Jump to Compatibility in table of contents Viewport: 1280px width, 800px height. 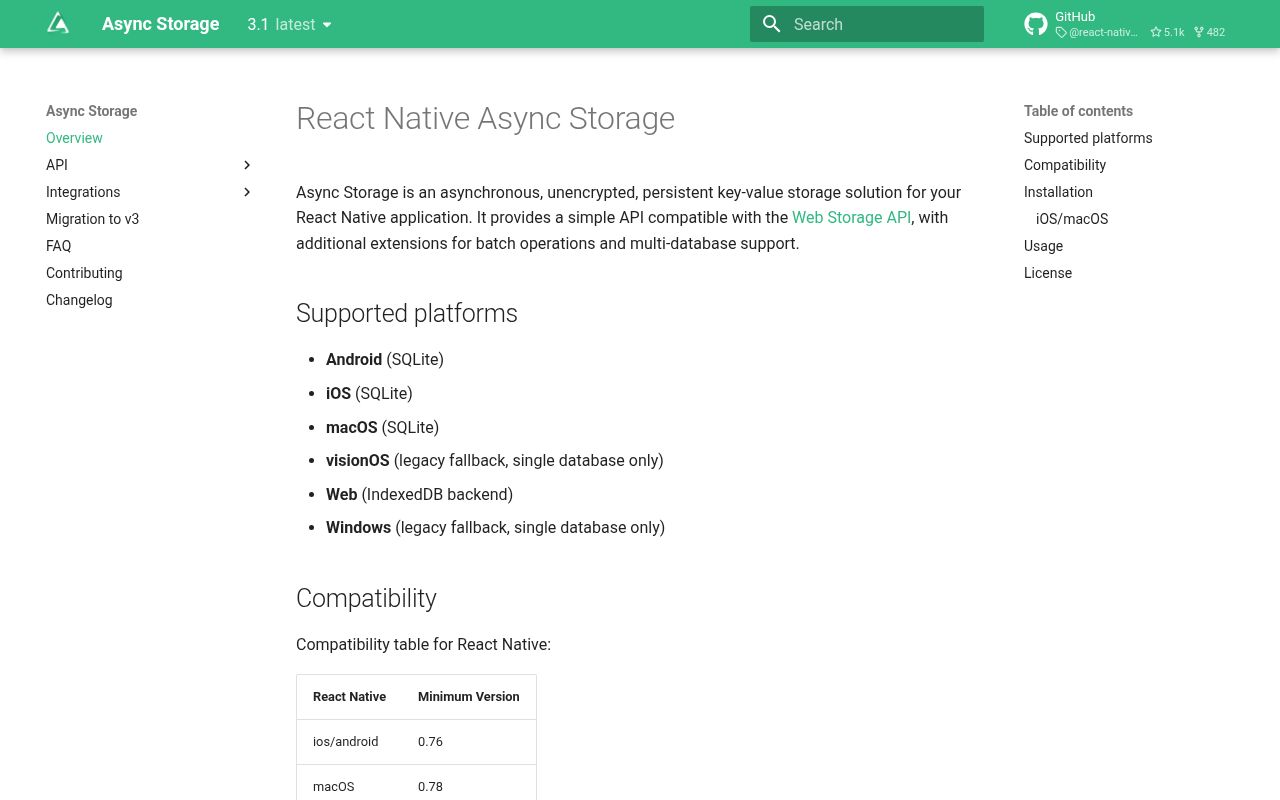1065,165
